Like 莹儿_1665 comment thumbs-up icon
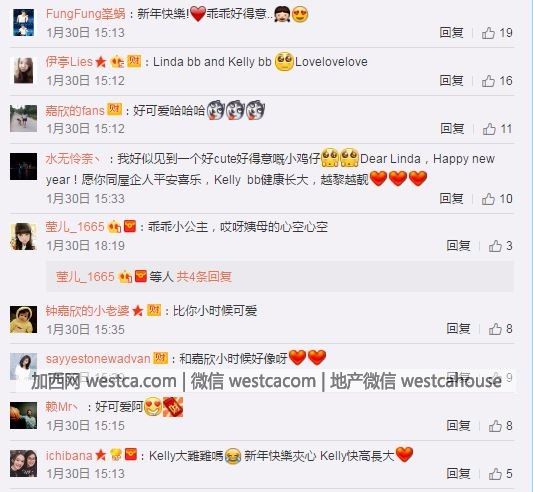Screen dimensions: 533x492 (x=495, y=246)
